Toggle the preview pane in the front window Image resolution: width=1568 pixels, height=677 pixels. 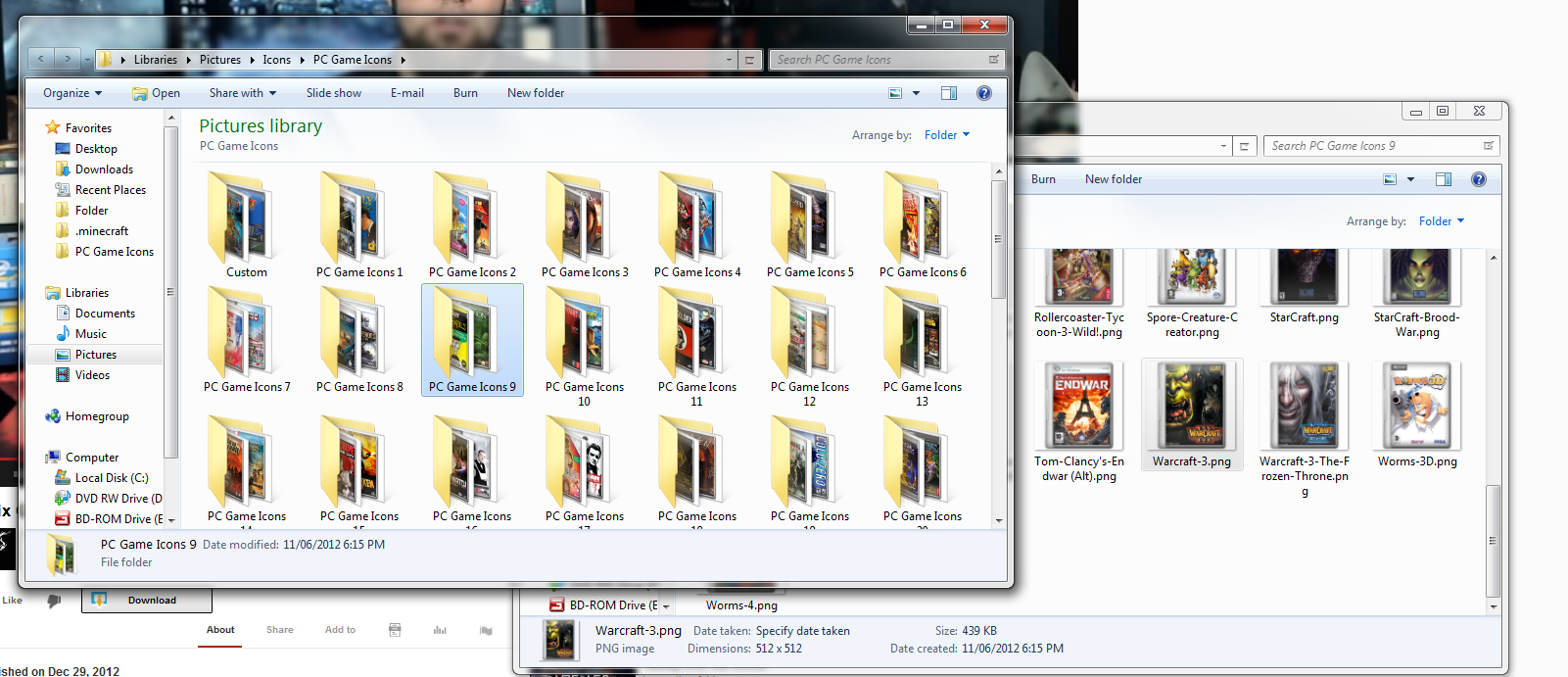(x=949, y=93)
